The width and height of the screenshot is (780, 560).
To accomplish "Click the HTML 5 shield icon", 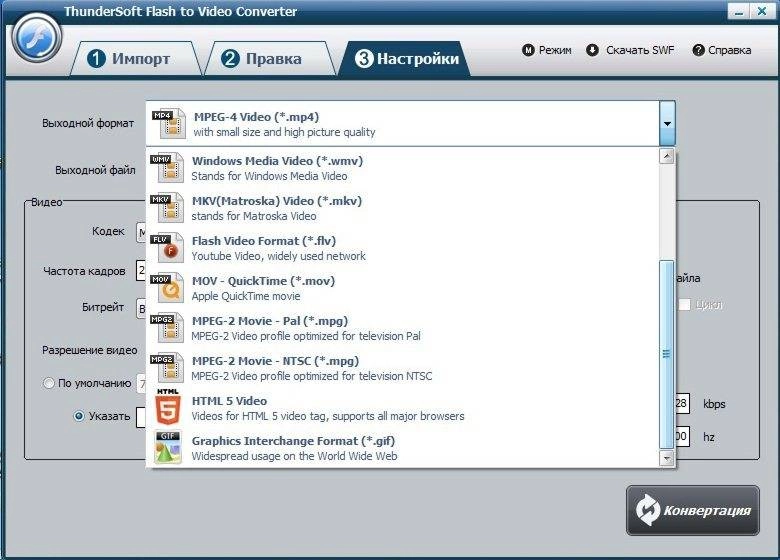I will coord(168,408).
